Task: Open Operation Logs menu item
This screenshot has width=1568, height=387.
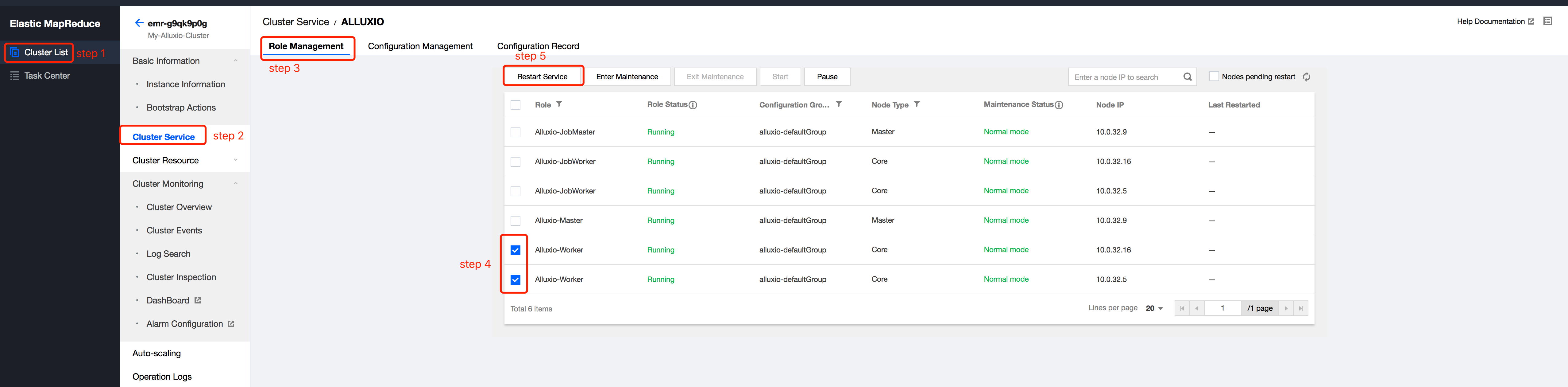Action: pos(162,377)
